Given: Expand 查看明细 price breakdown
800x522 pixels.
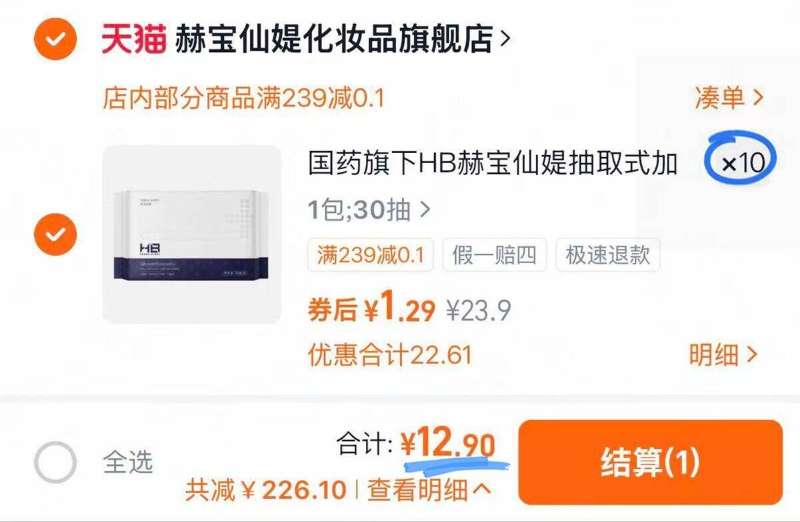Looking at the screenshot, I should pyautogui.click(x=429, y=490).
